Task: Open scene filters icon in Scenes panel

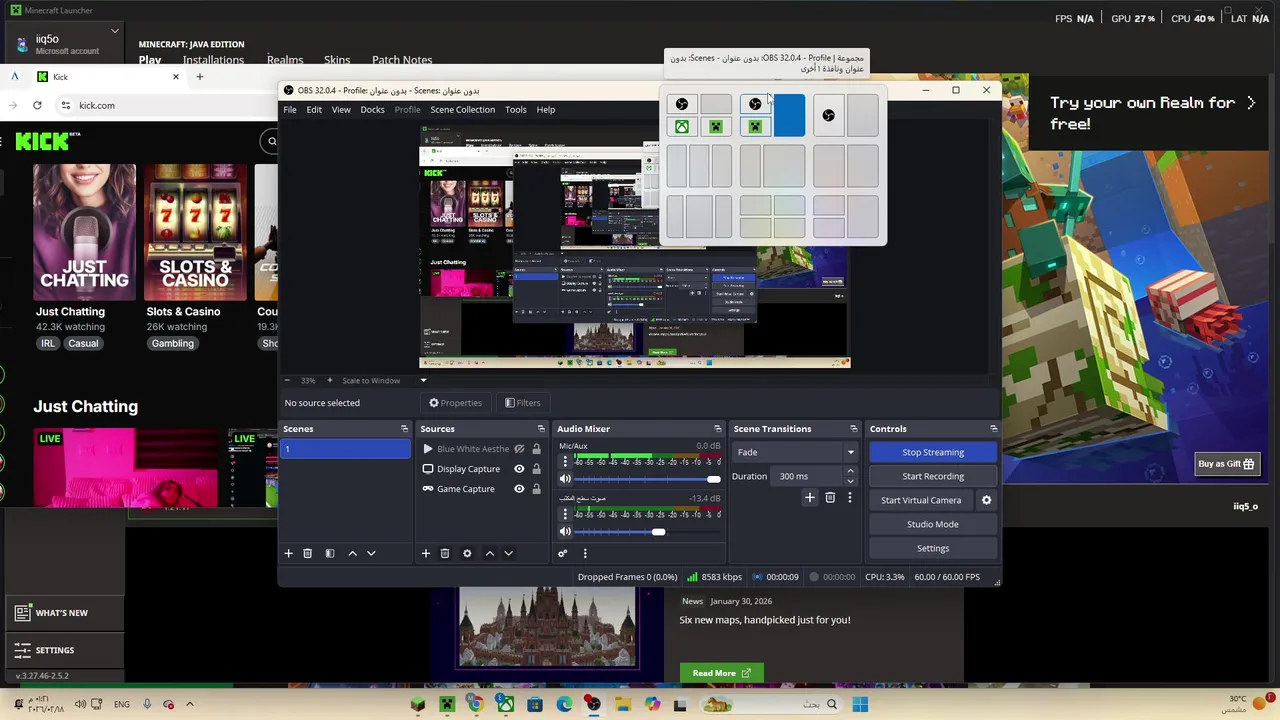Action: (x=329, y=553)
